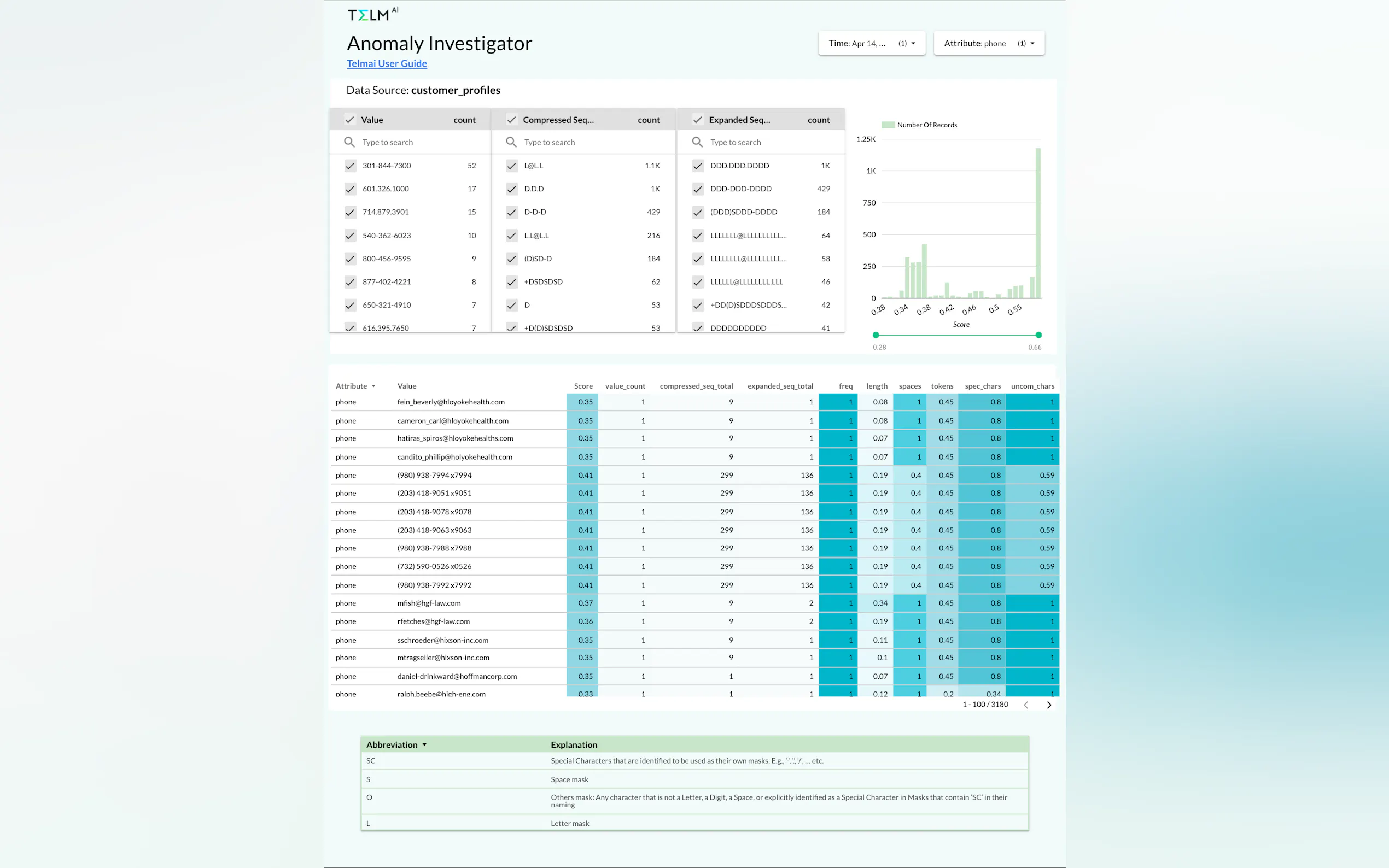The image size is (1389, 868).
Task: Go to next page of results table
Action: [1048, 705]
